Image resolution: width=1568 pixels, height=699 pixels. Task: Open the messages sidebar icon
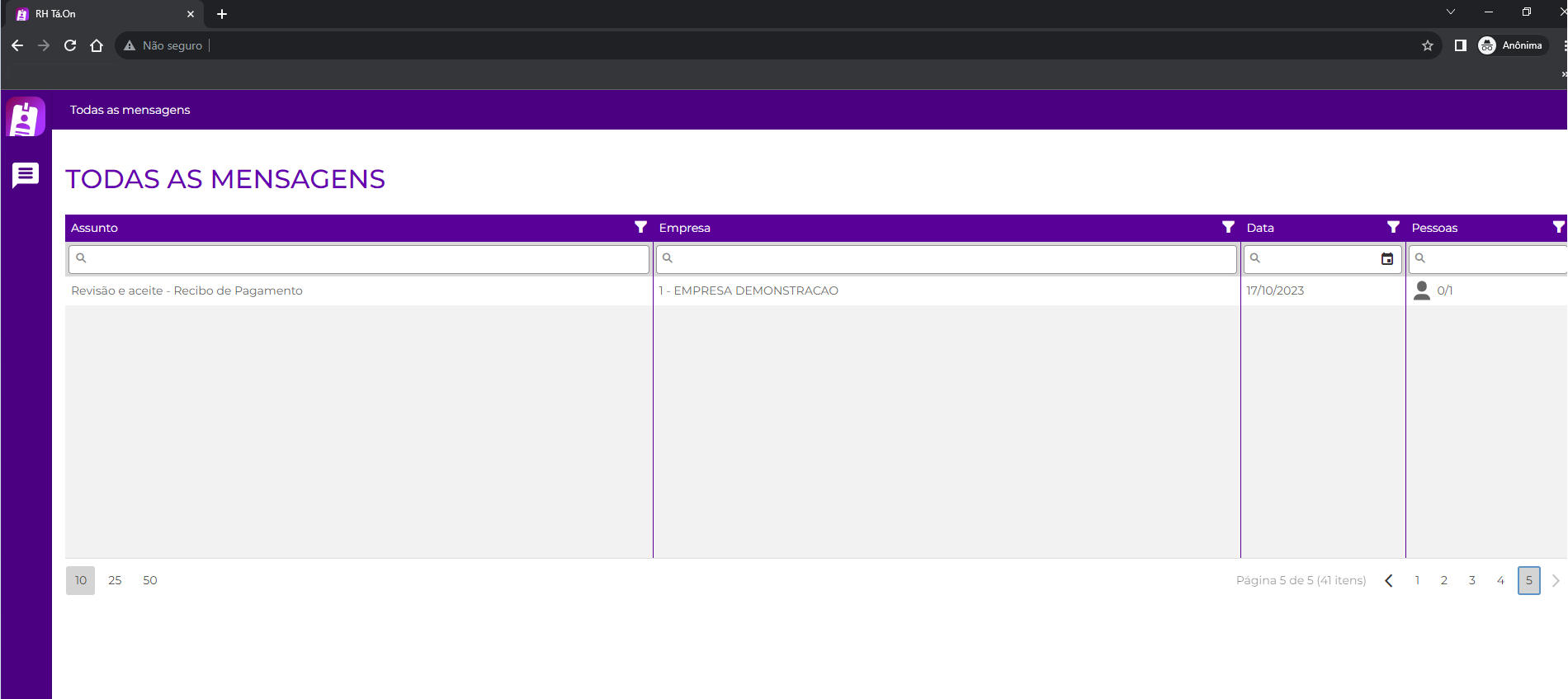26,175
